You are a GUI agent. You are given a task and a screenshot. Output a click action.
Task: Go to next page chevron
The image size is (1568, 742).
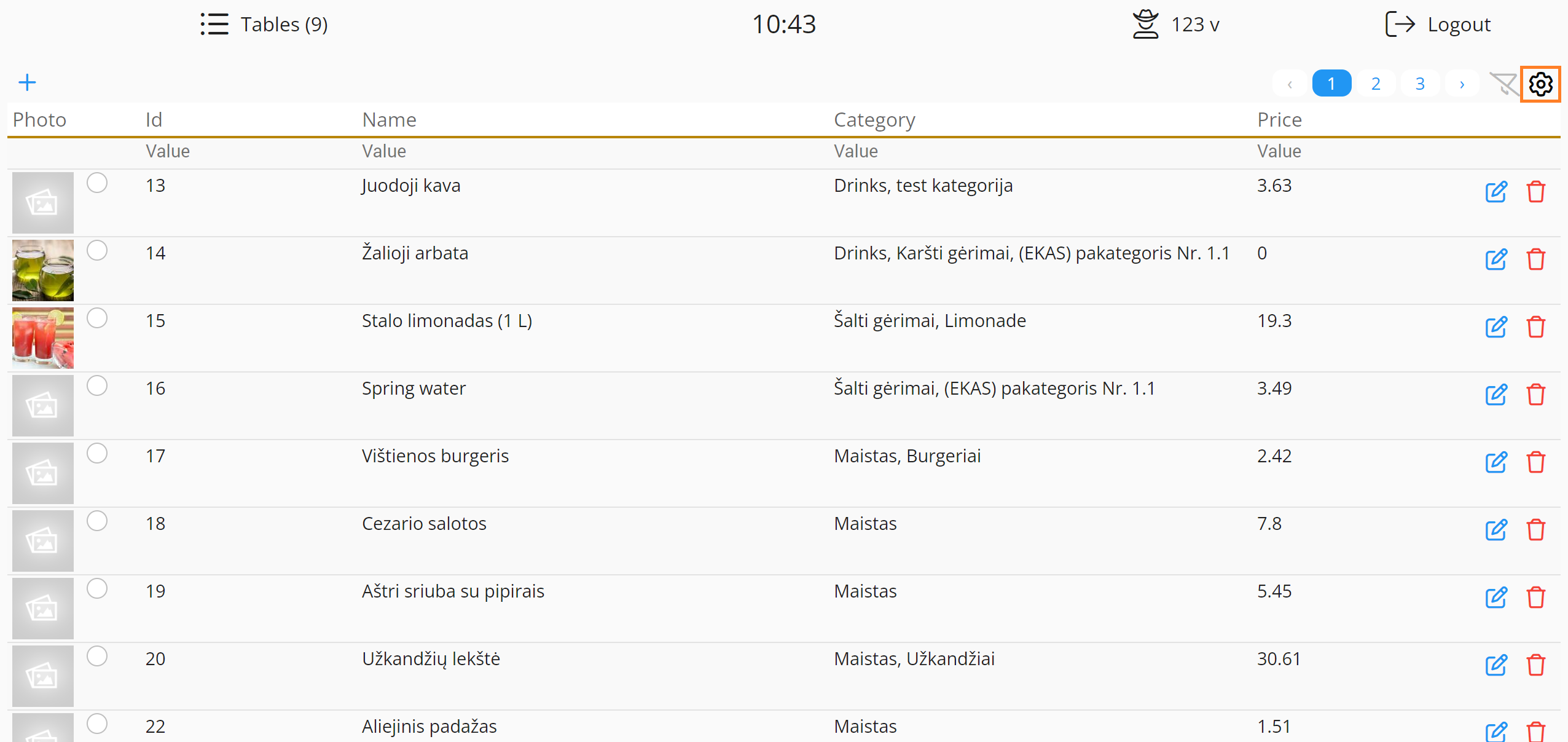click(x=1462, y=84)
